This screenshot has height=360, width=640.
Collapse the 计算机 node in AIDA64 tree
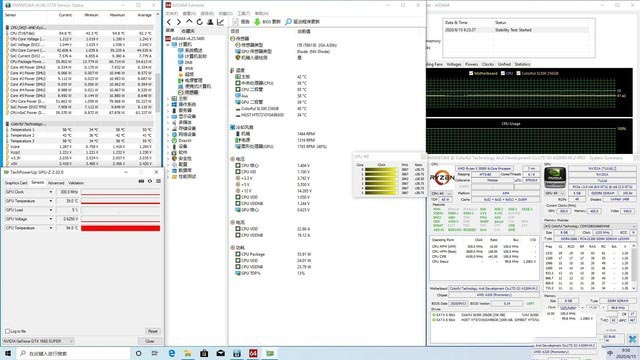(x=168, y=44)
